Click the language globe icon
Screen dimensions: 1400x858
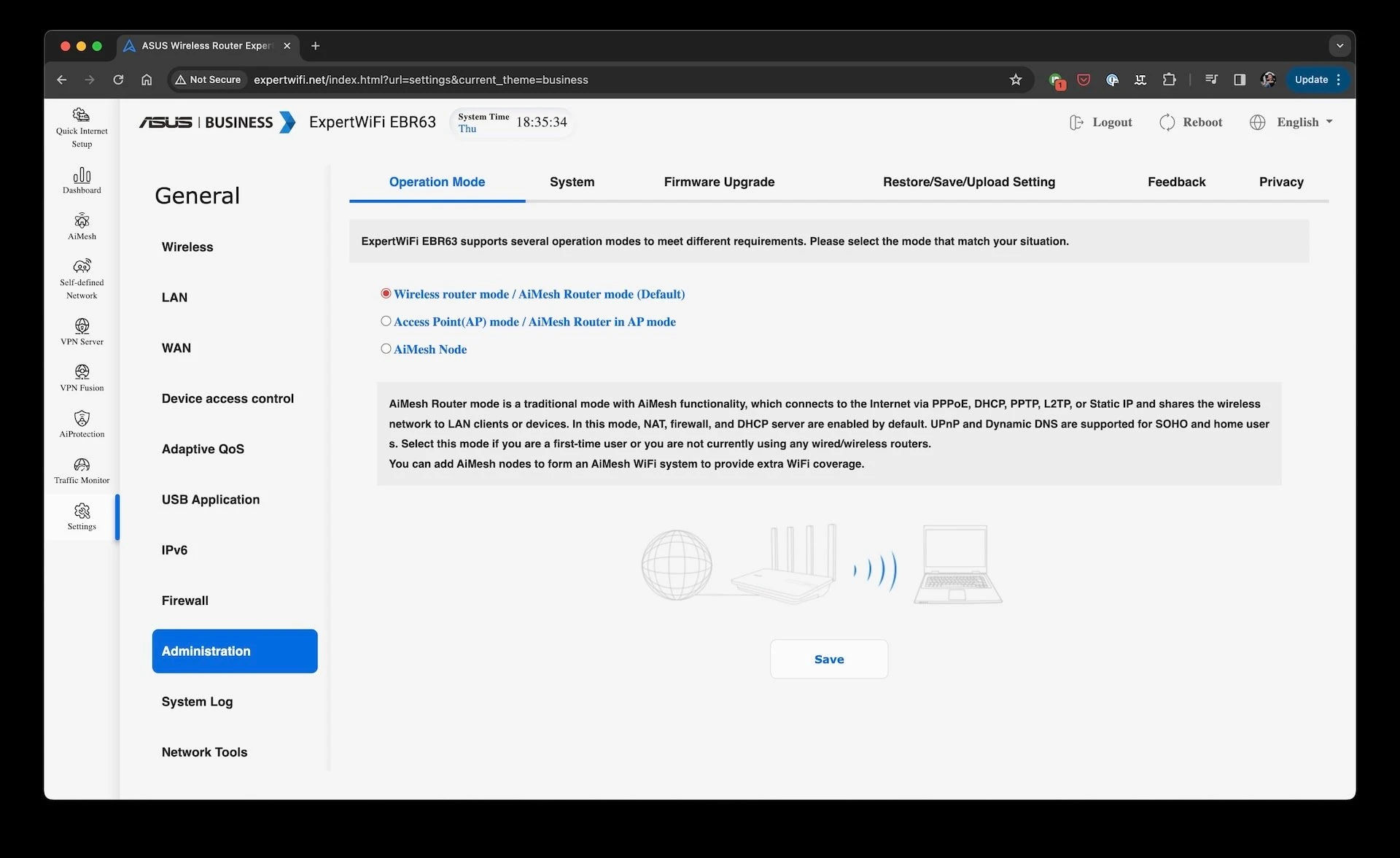pos(1257,123)
